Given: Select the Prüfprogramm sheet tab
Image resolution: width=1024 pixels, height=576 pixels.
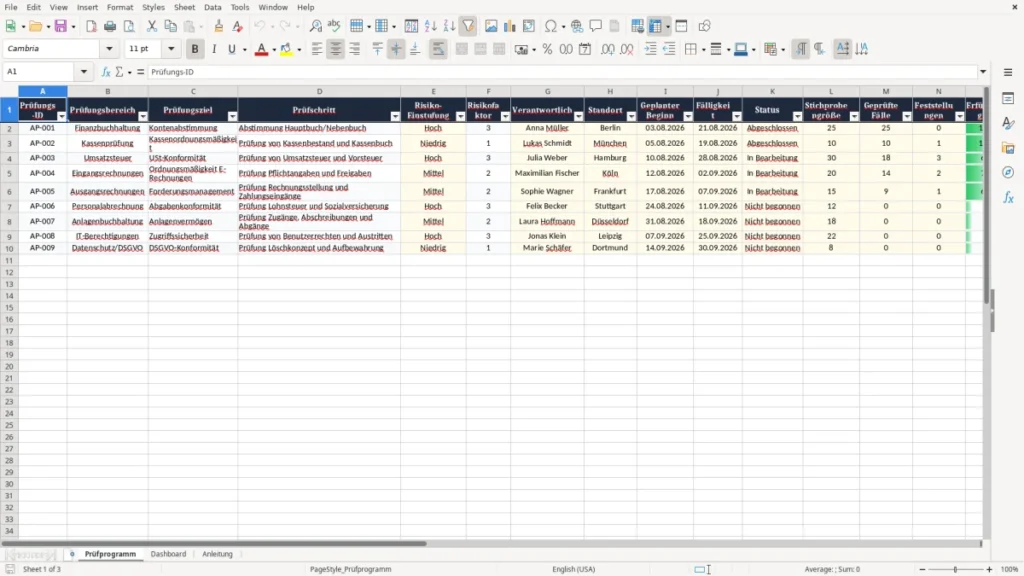Looking at the screenshot, I should tap(110, 554).
